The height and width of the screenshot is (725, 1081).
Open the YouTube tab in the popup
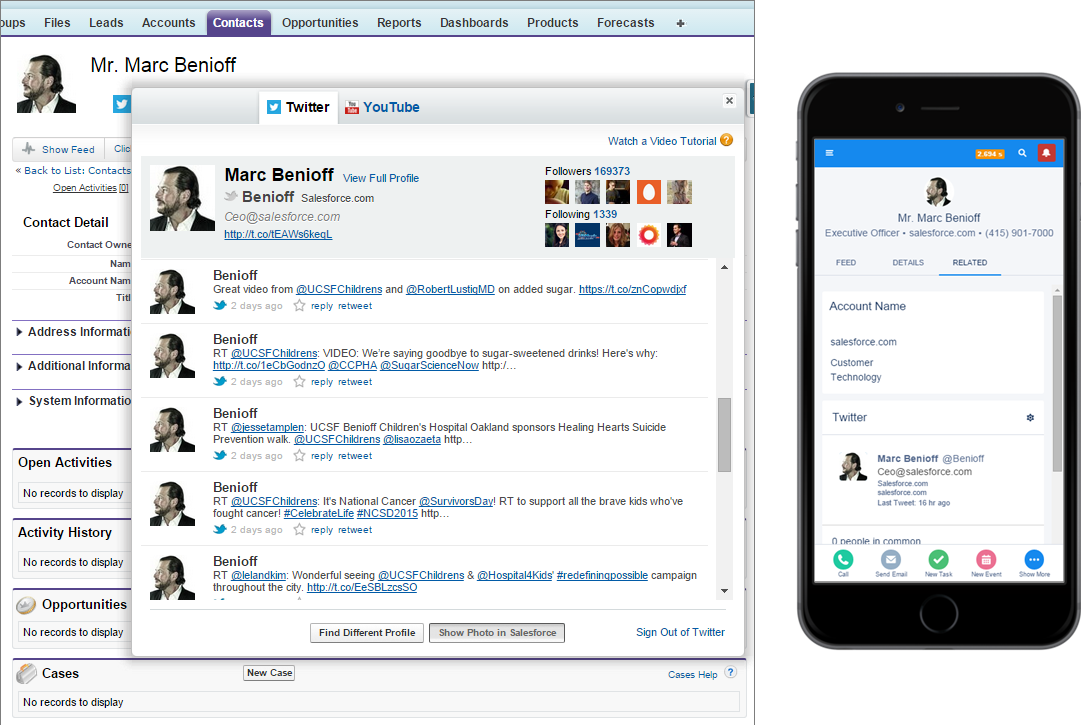[382, 108]
